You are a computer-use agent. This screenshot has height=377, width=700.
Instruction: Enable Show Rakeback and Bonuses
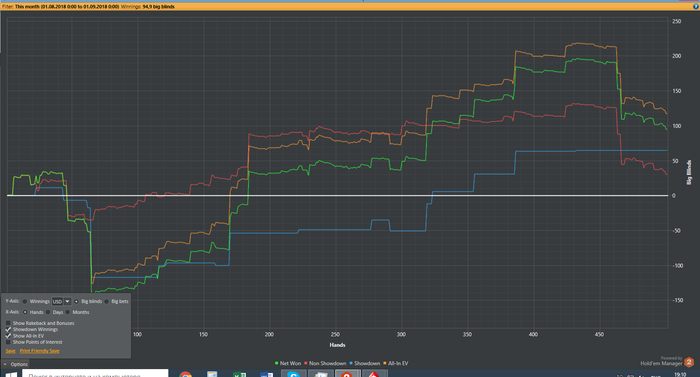coord(8,323)
